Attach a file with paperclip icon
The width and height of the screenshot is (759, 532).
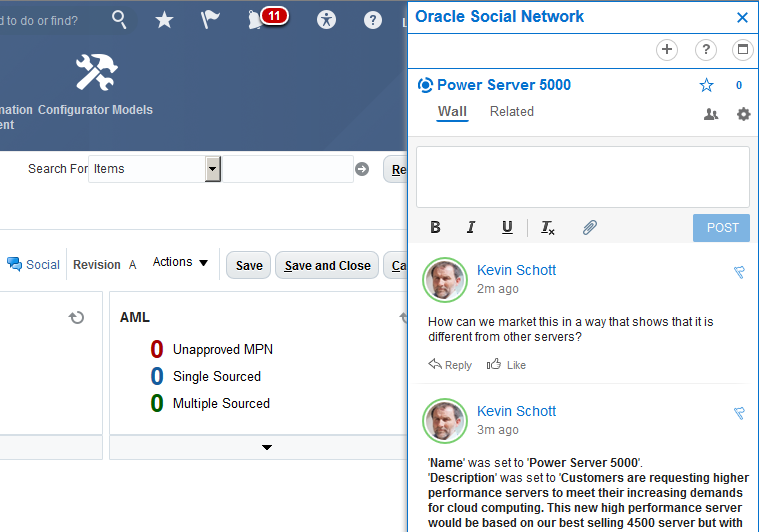(x=590, y=227)
